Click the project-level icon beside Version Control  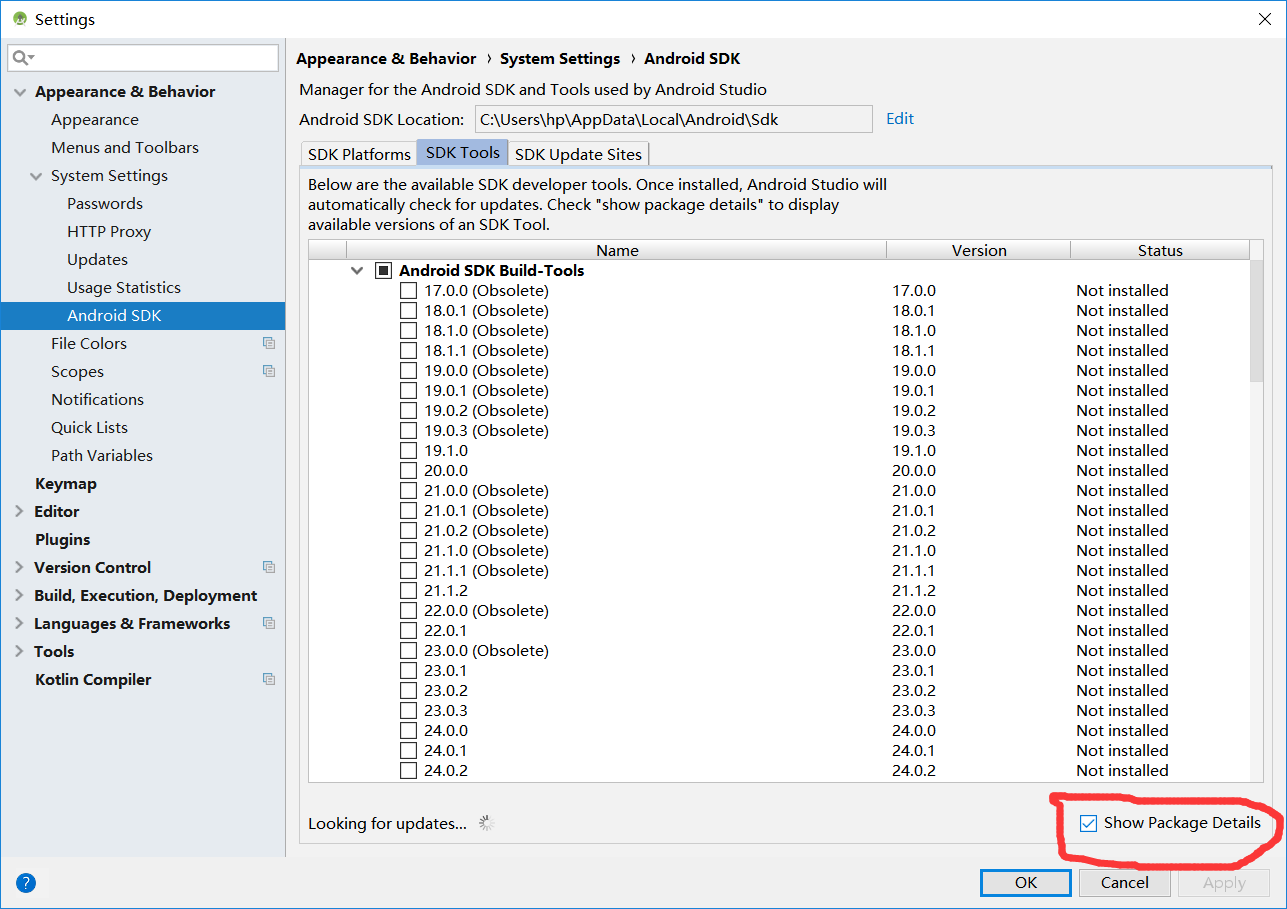(x=268, y=567)
